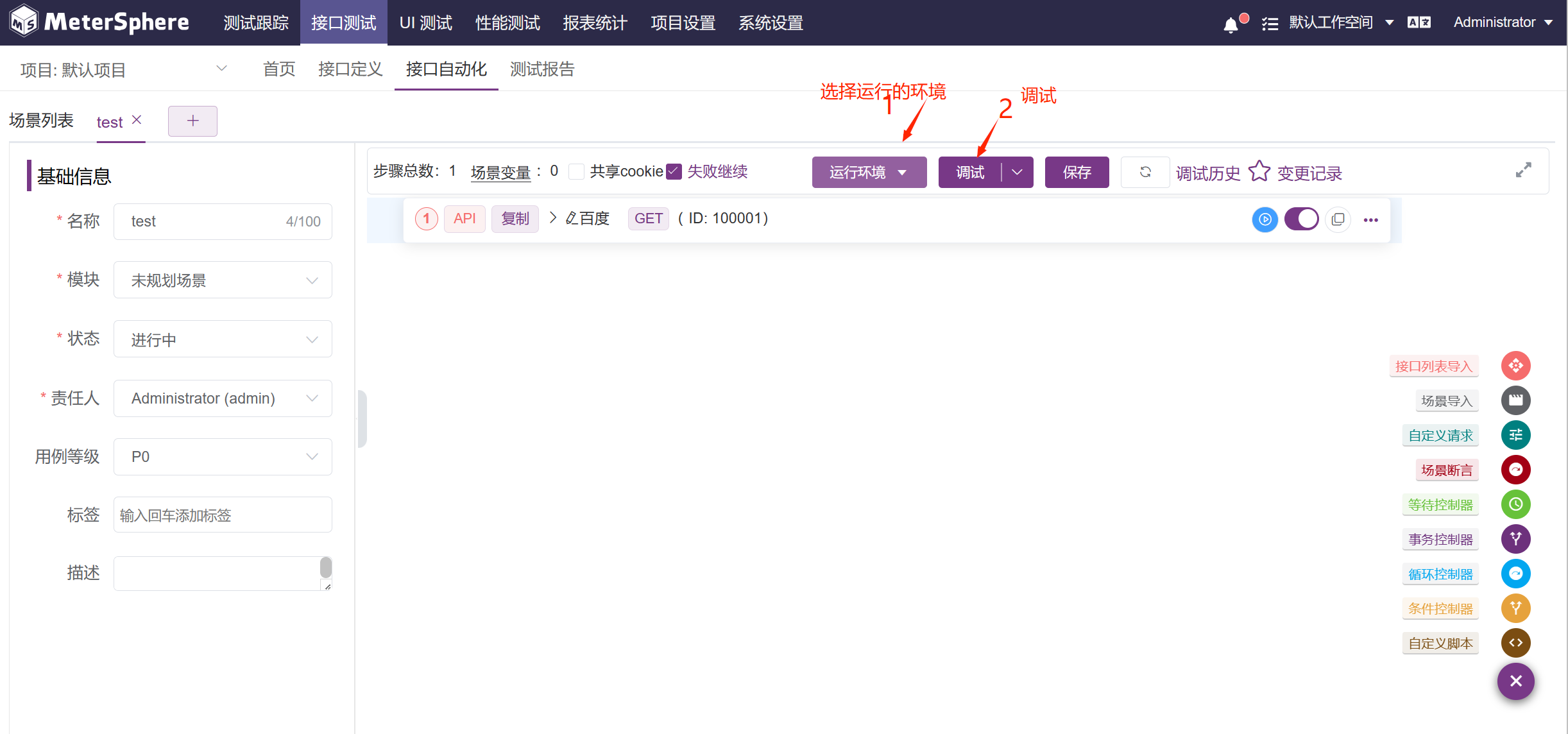Switch to the 接口定义 tab
The width and height of the screenshot is (1568, 734).
pos(350,69)
